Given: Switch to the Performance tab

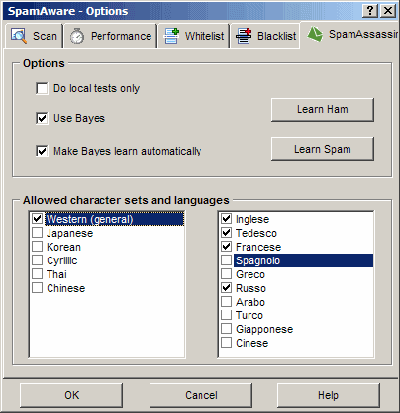Looking at the screenshot, I should coord(110,36).
